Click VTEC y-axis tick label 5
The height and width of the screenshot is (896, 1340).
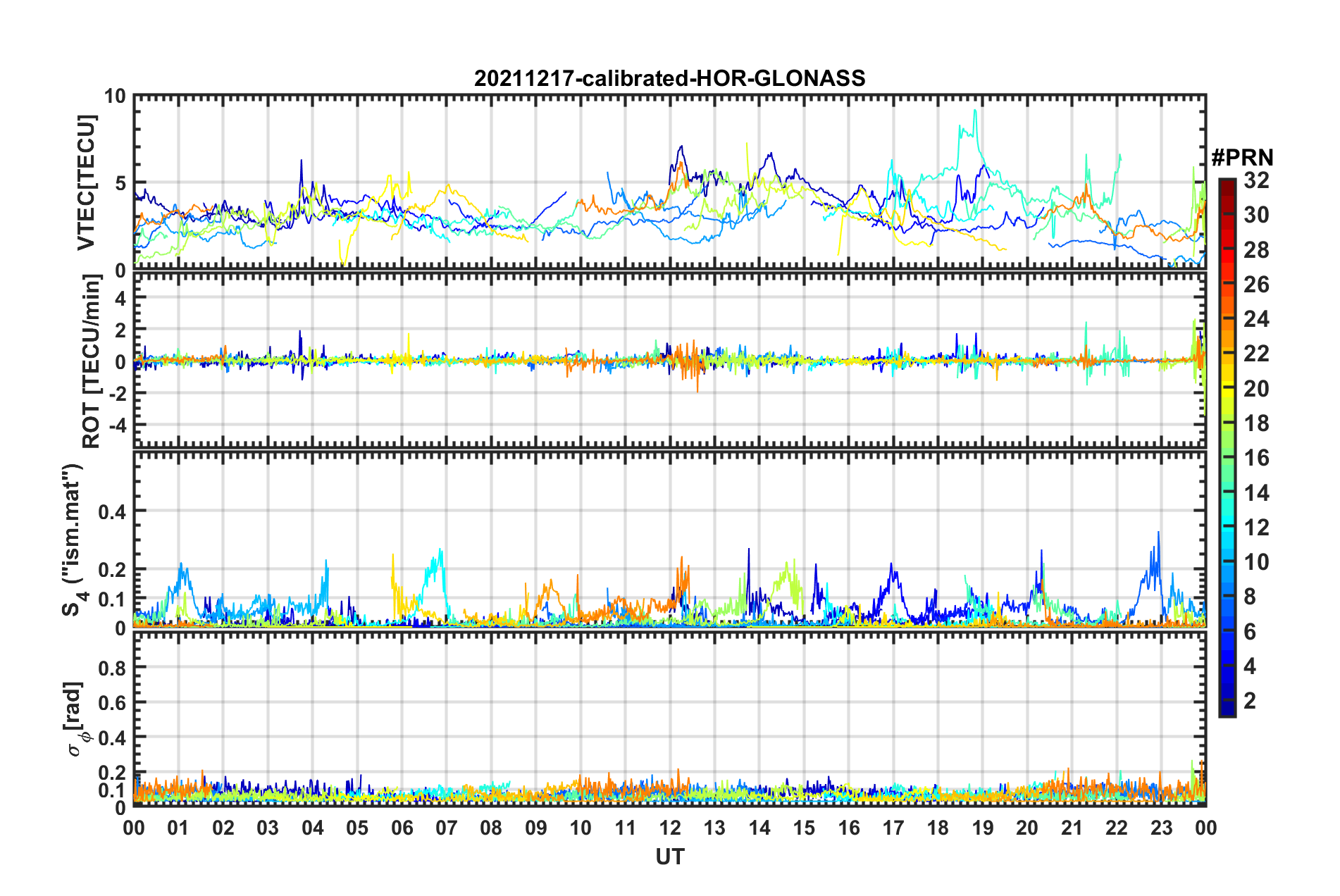(120, 183)
